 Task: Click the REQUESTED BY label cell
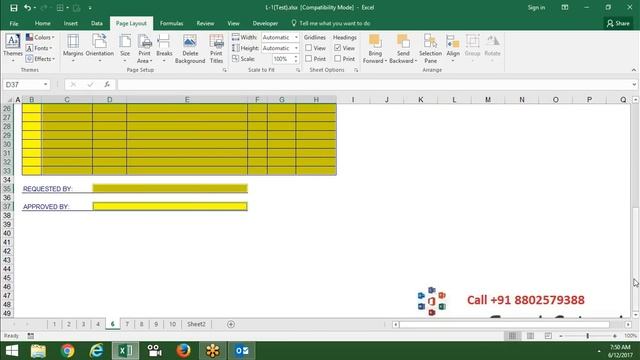coord(48,189)
